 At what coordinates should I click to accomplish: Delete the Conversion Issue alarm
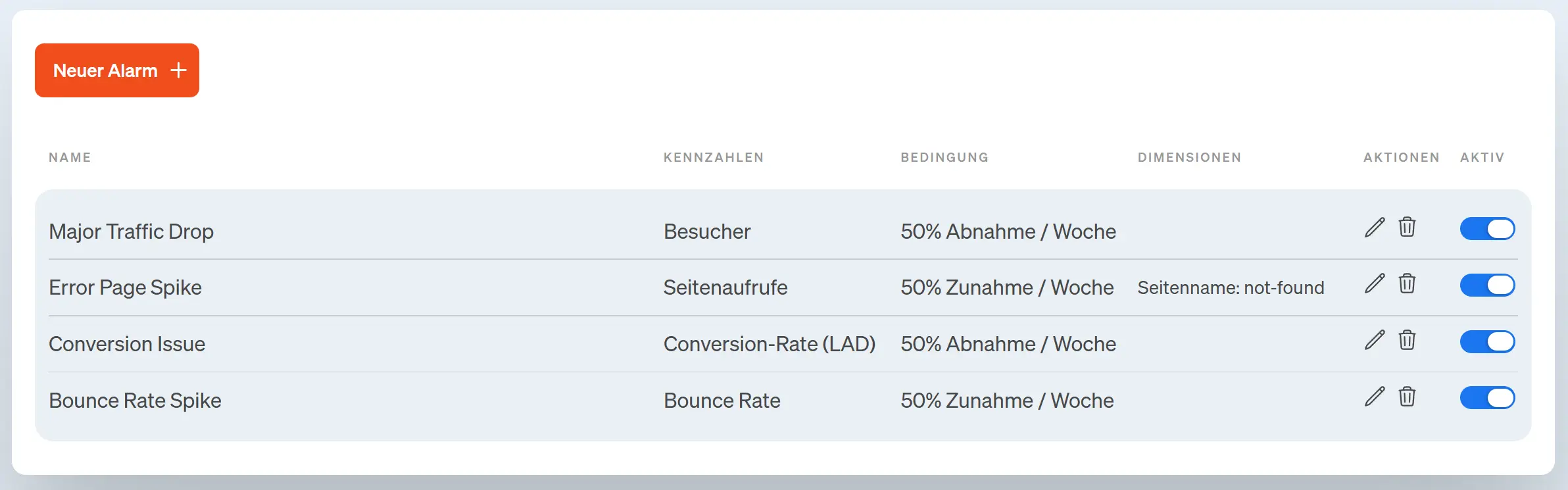point(1407,341)
